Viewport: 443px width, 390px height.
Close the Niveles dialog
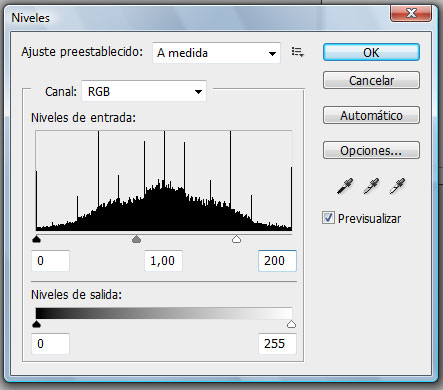pyautogui.click(x=411, y=13)
